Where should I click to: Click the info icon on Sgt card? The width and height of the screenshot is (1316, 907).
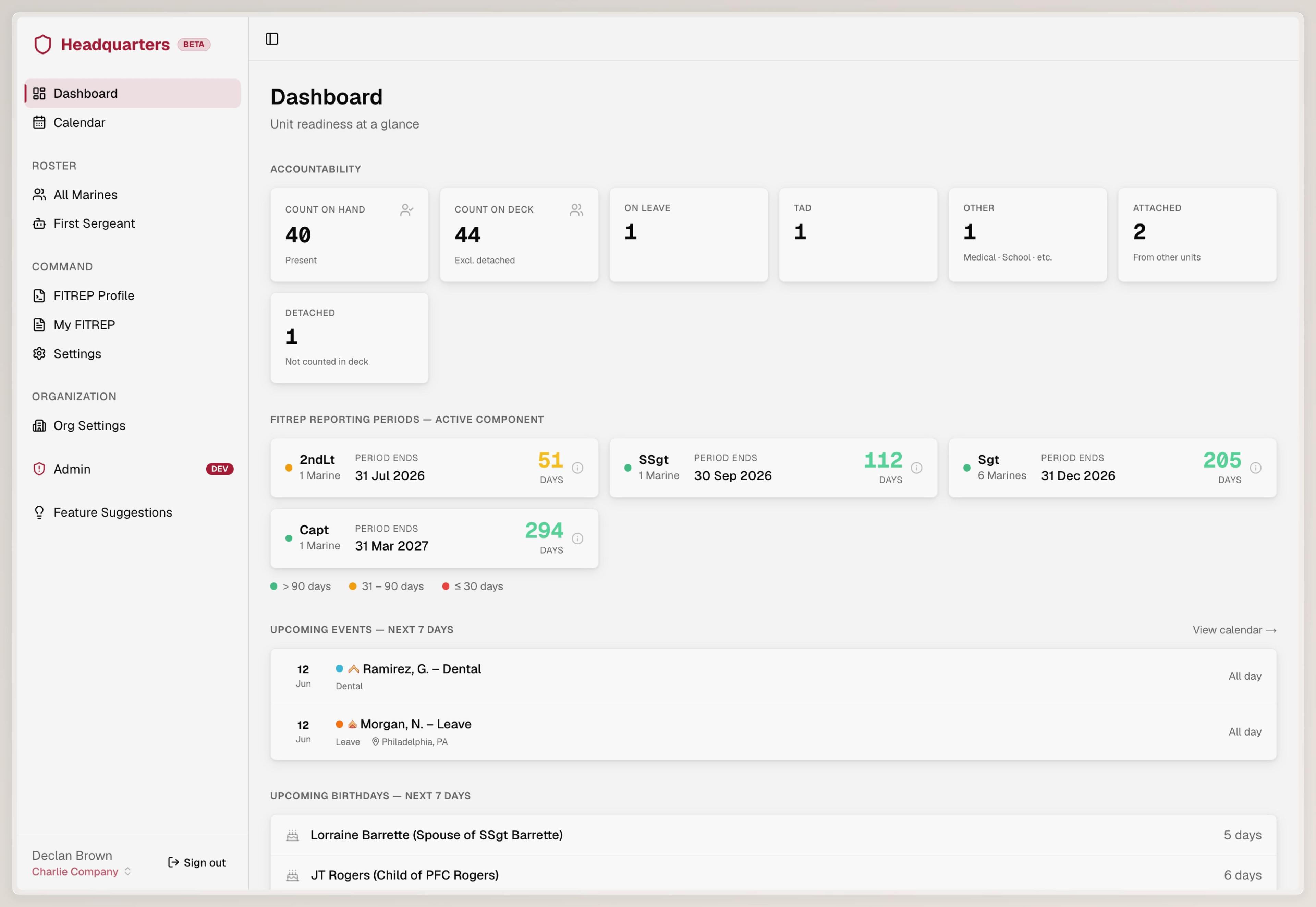[x=1256, y=468]
